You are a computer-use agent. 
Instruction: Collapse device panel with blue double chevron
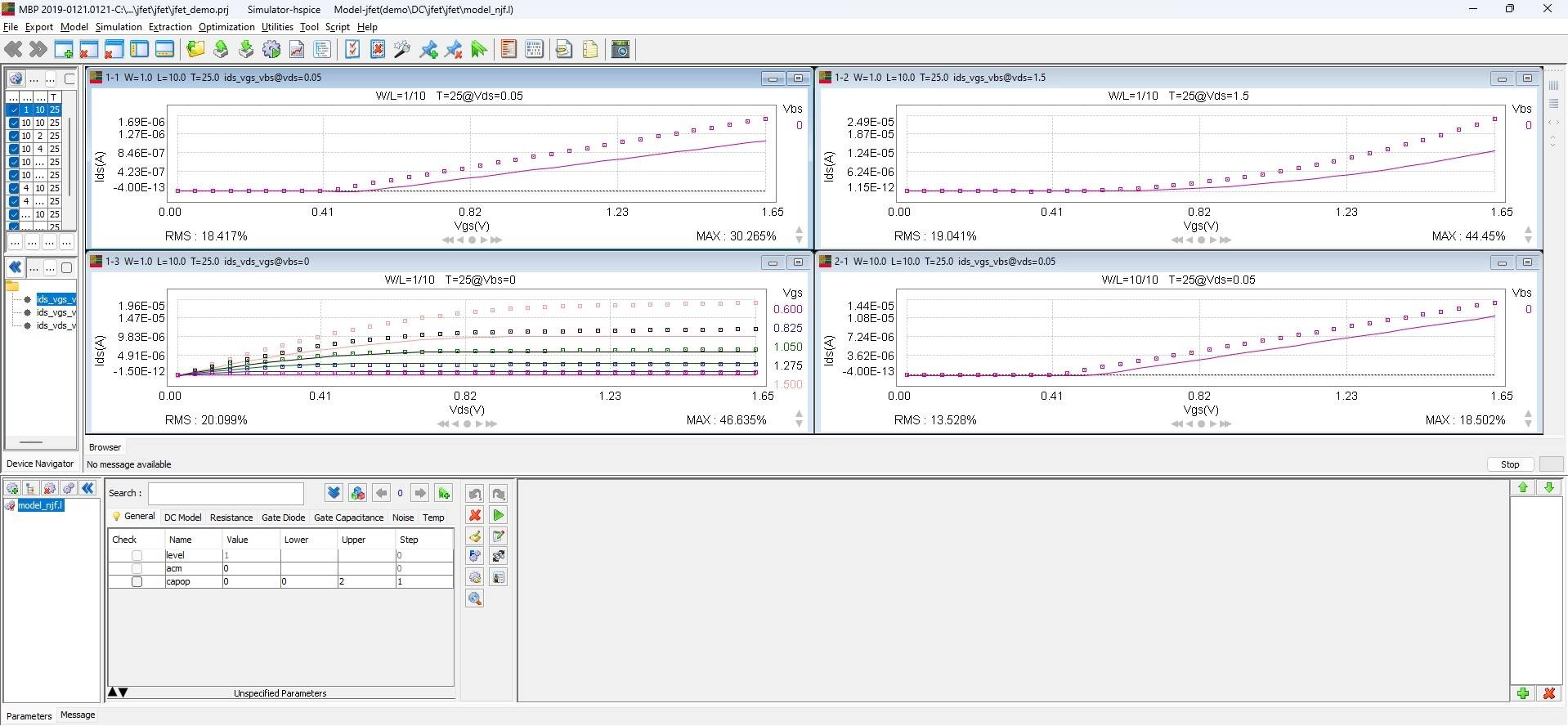(15, 267)
